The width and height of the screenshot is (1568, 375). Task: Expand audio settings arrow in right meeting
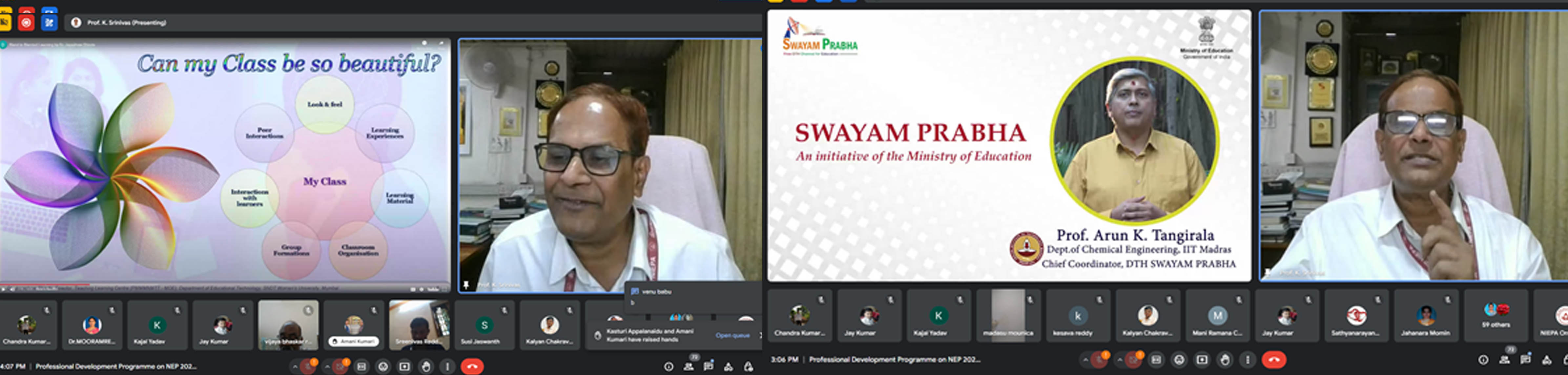(x=1086, y=360)
